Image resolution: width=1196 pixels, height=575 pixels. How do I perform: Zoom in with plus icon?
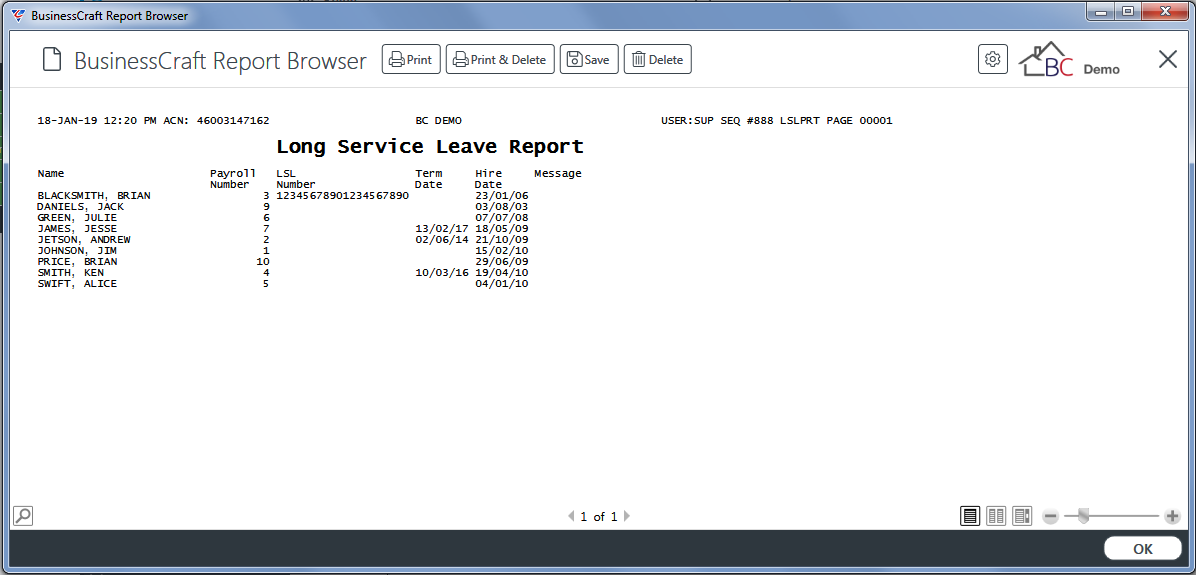pos(1172,517)
